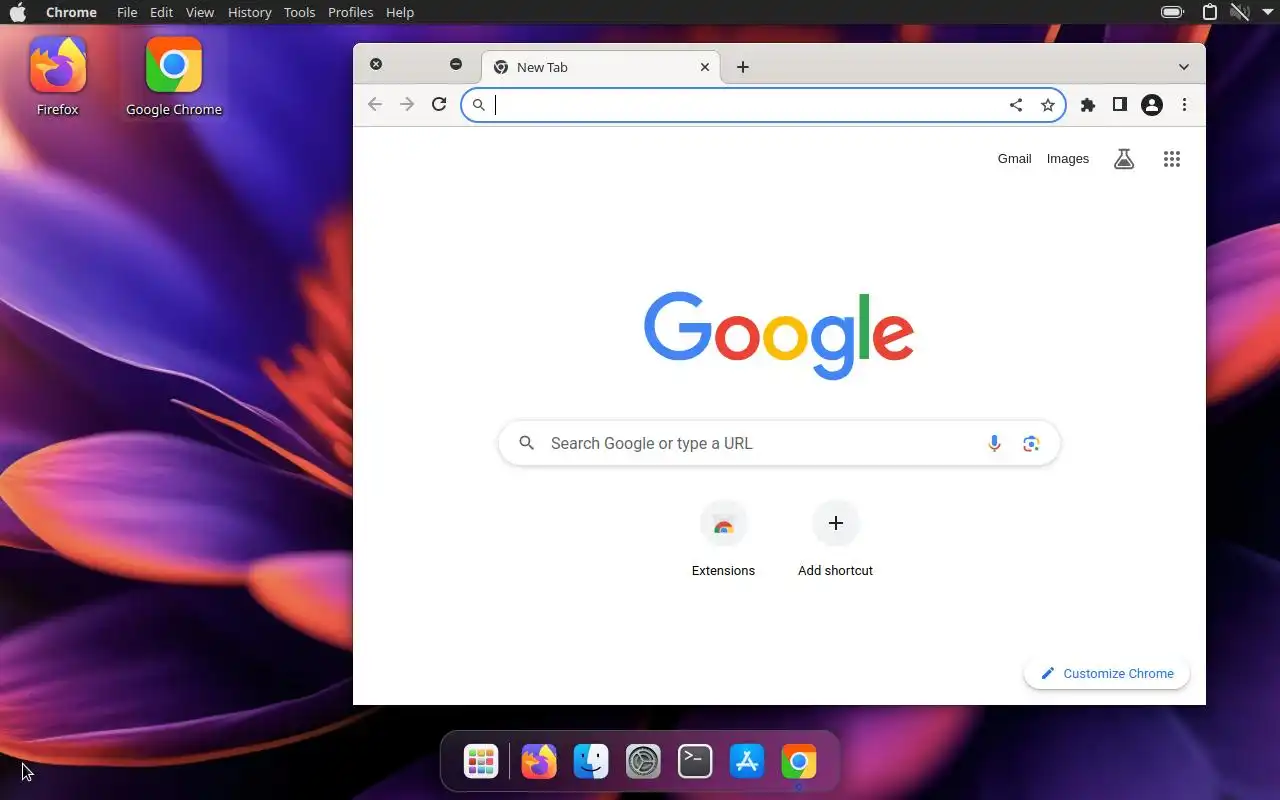Search by image with the Lens icon
This screenshot has height=800, width=1280.
pyautogui.click(x=1031, y=443)
